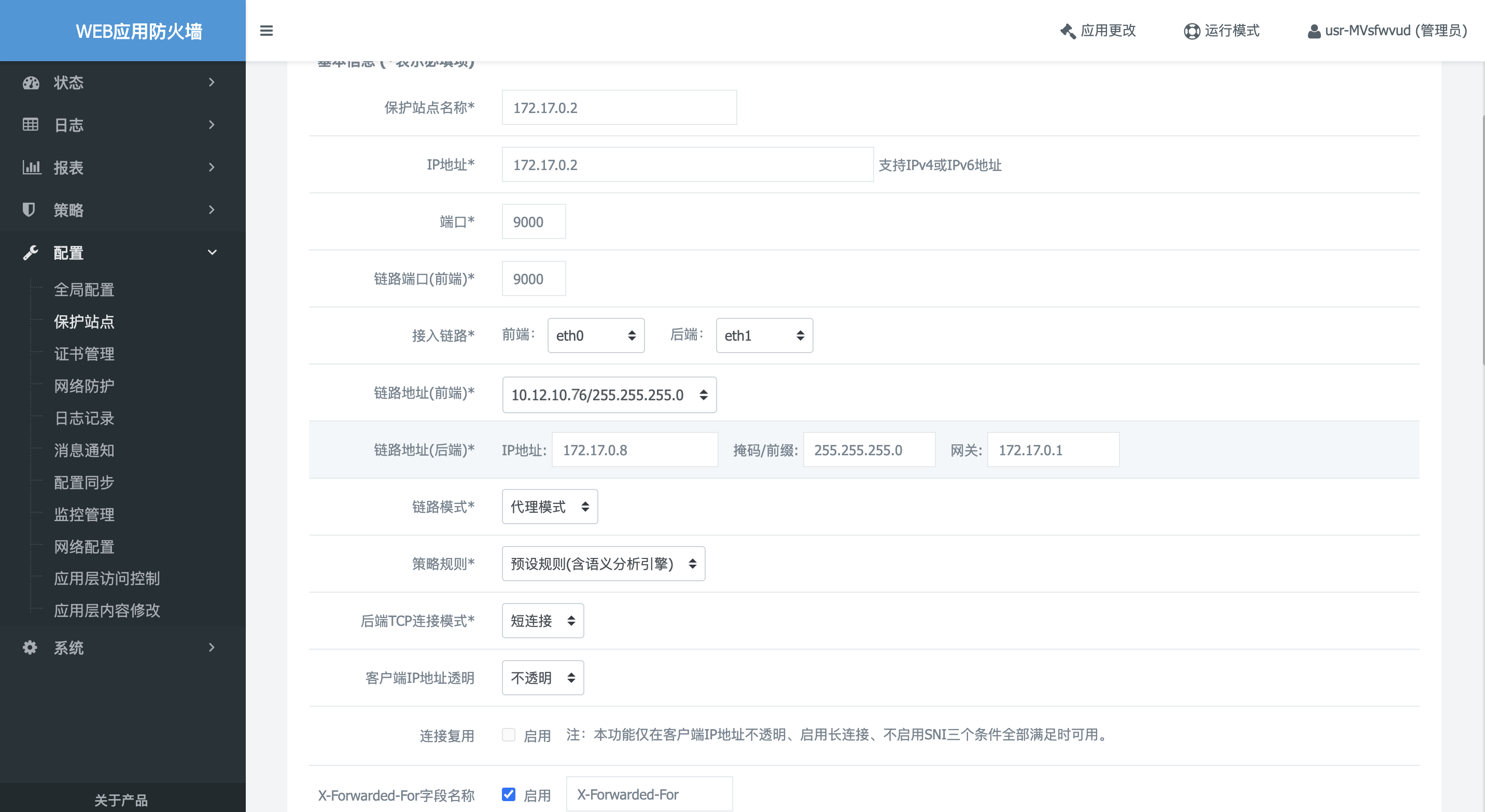Navigate to 保护站点 menu item
The image size is (1485, 812).
pos(86,322)
